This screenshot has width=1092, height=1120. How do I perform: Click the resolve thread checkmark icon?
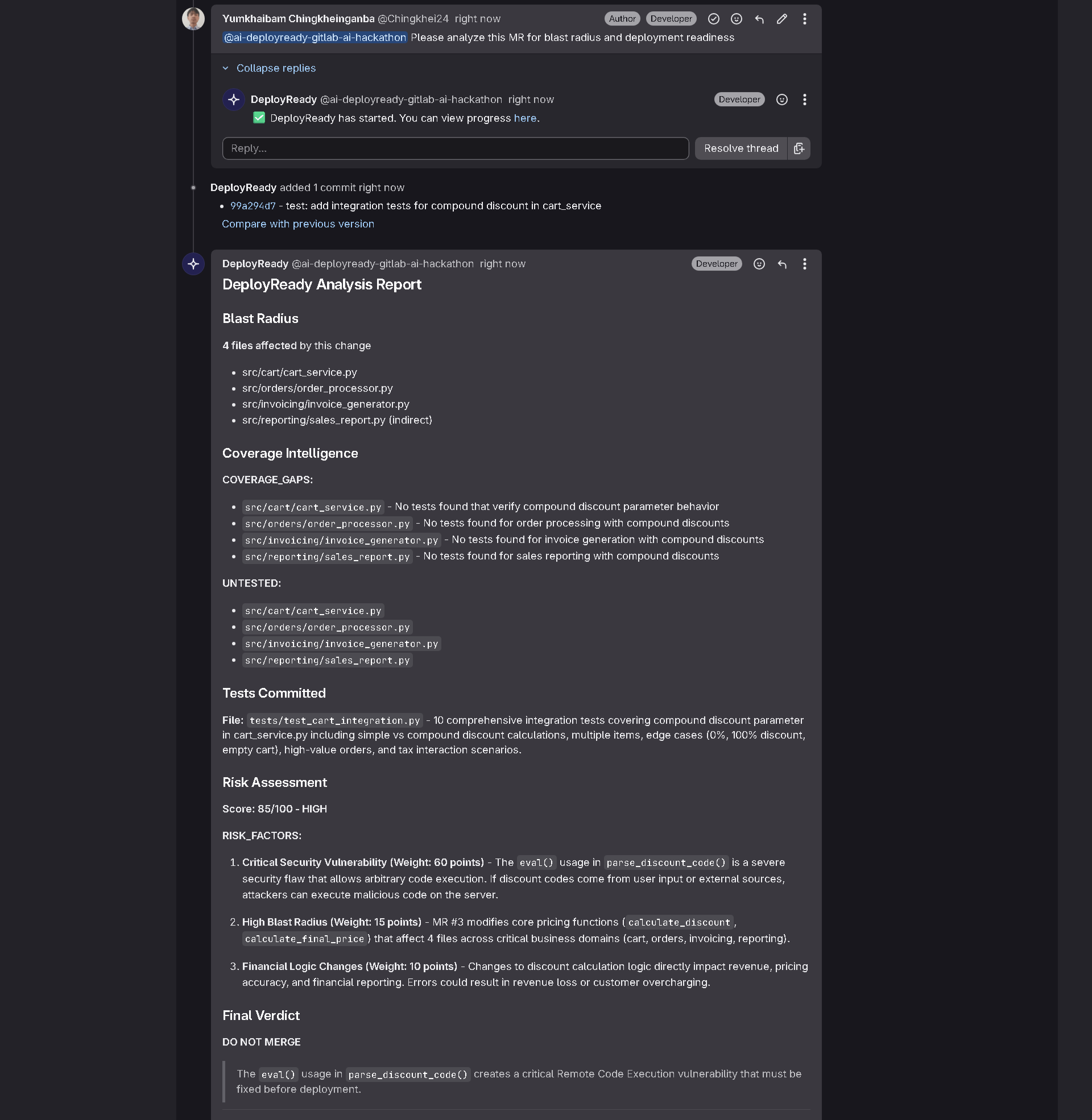713,19
